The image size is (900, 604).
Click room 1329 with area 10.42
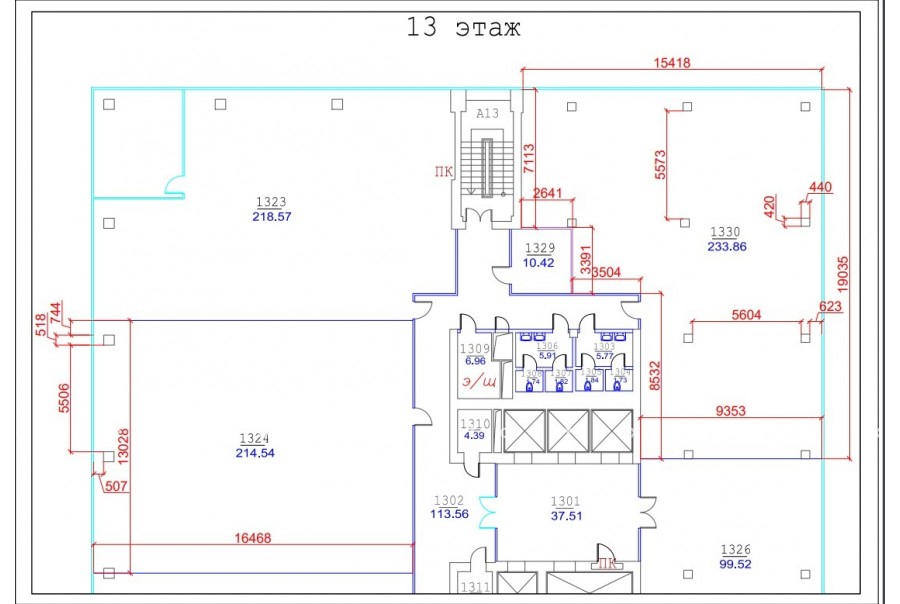pyautogui.click(x=539, y=262)
